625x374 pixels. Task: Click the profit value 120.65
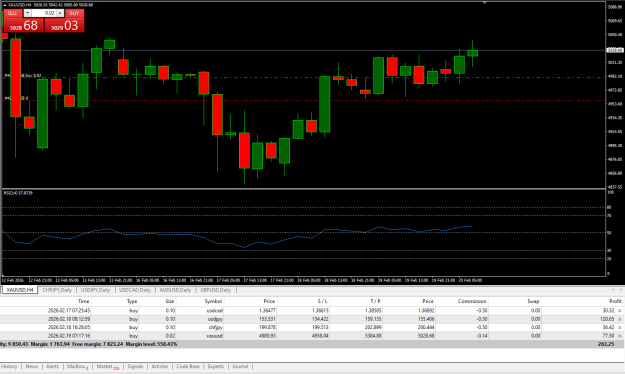607,319
